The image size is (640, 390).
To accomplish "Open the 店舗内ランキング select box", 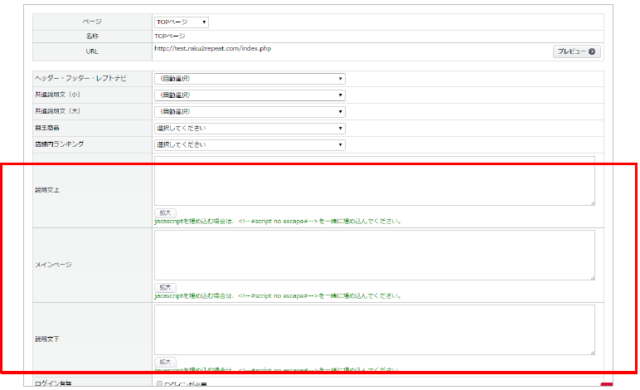I will [x=250, y=145].
